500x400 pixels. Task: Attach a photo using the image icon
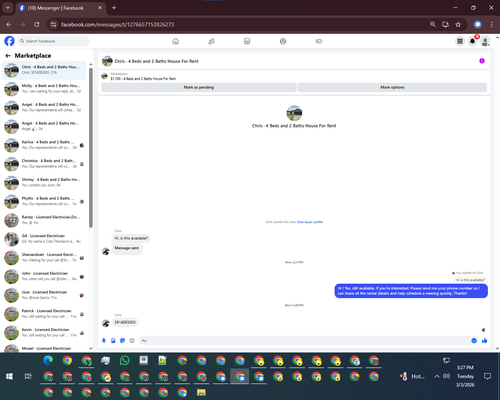point(113,340)
